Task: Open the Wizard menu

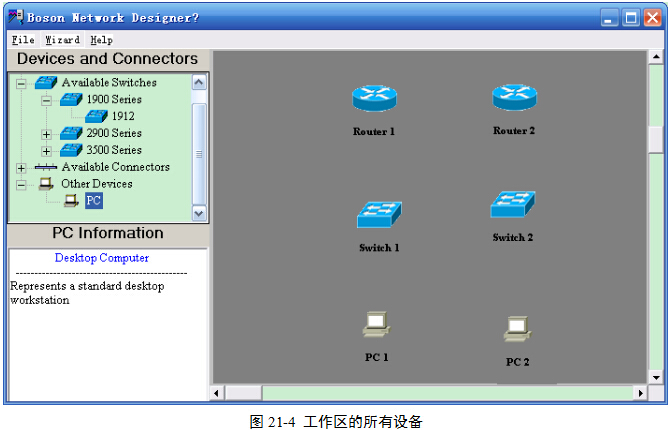Action: (x=62, y=40)
